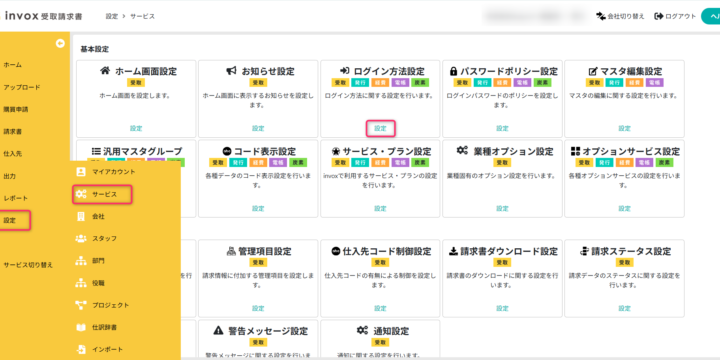Click the star icon on サービス・プラン設定
This screenshot has height=360, width=720.
click(336, 151)
